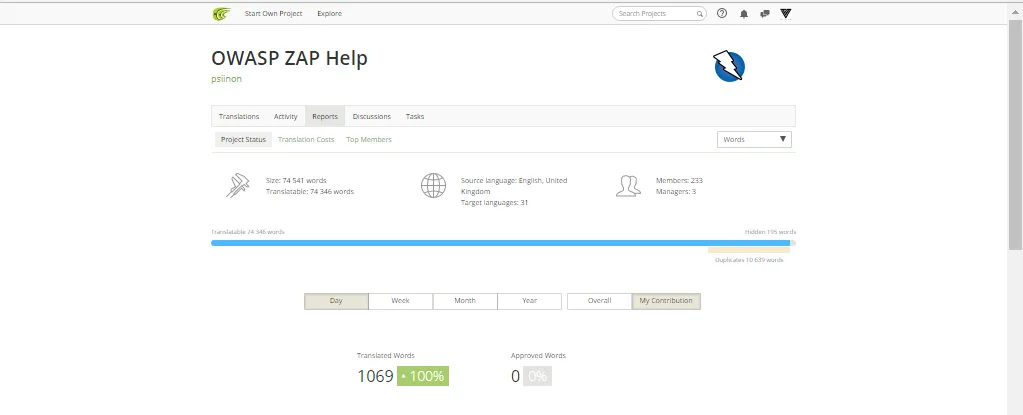The image size is (1023, 415).
Task: Switch to the Activity tab
Action: pyautogui.click(x=286, y=116)
